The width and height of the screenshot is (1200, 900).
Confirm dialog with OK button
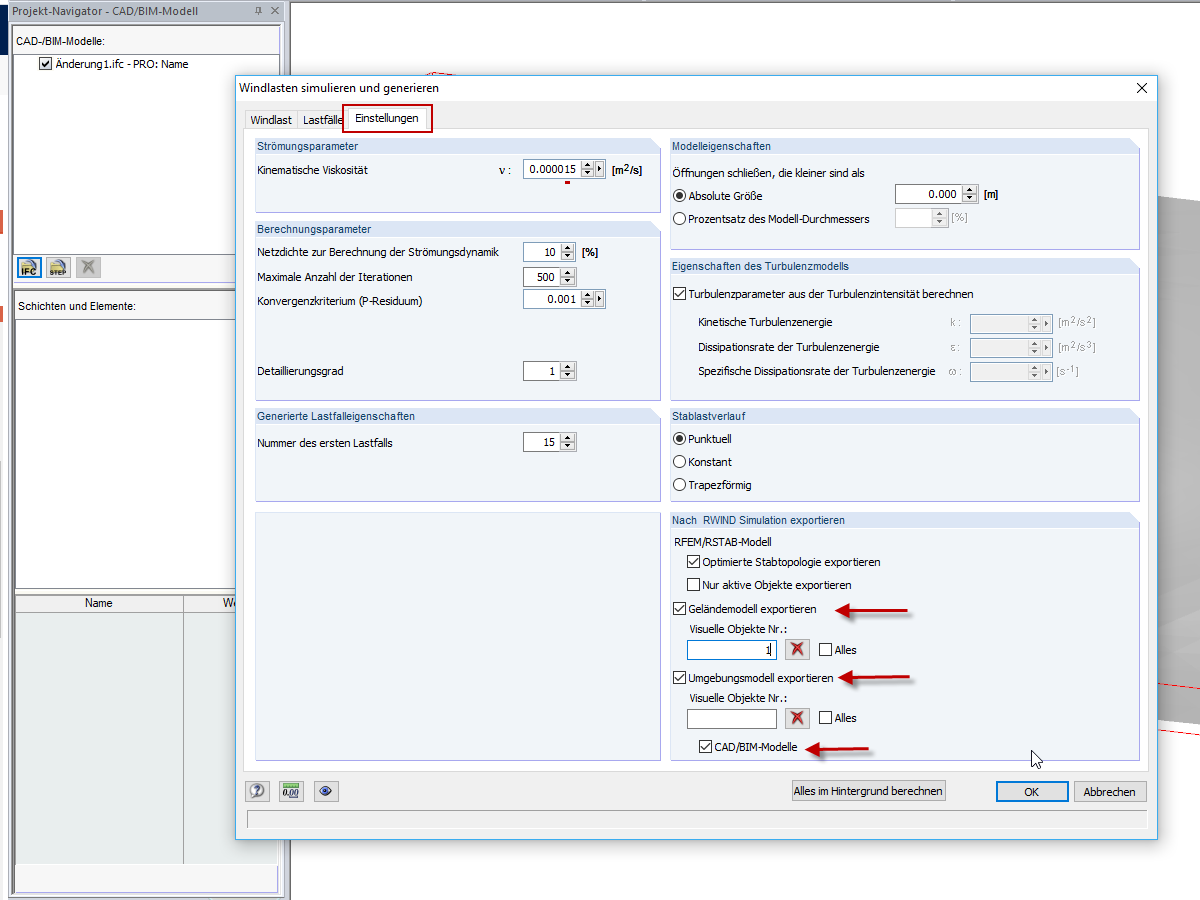click(x=1031, y=791)
